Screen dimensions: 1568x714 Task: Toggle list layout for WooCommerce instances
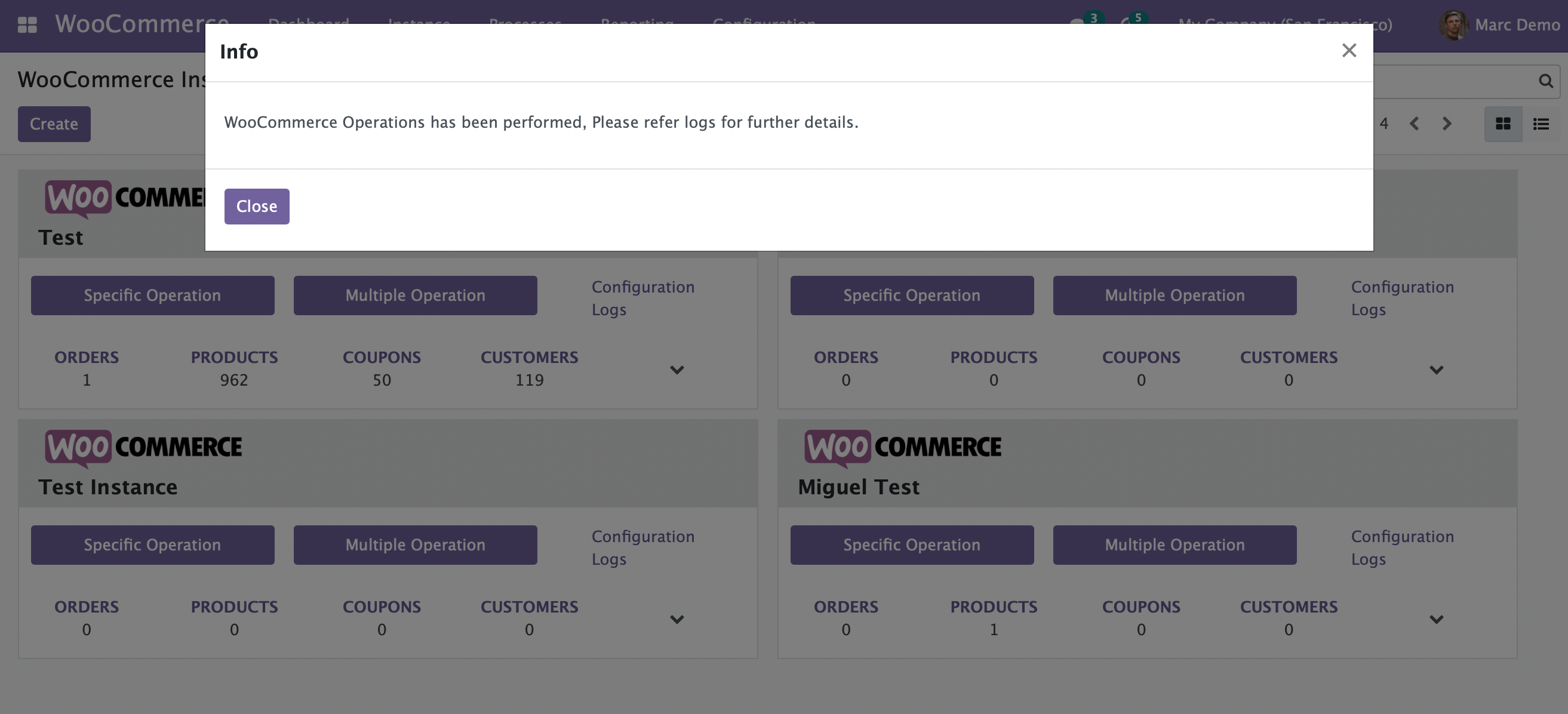pyautogui.click(x=1541, y=124)
